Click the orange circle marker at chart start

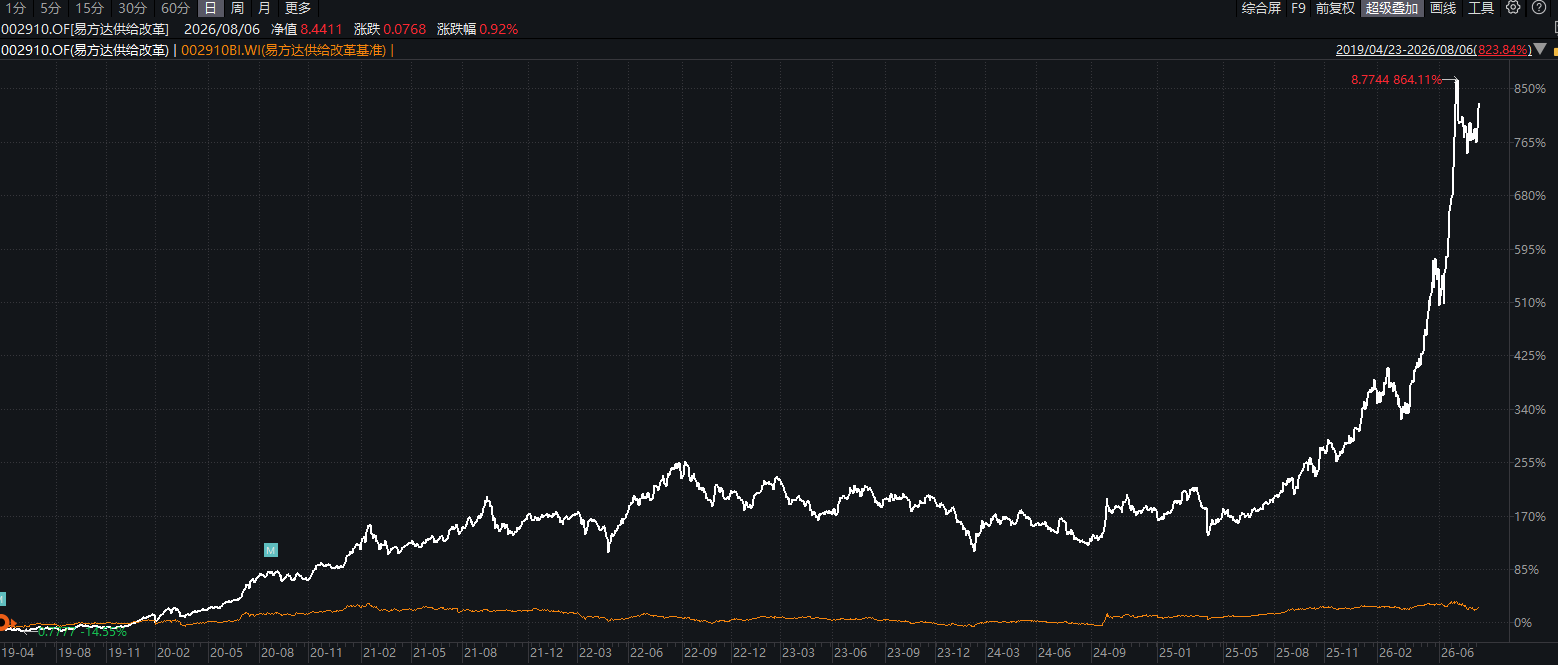tap(3, 621)
